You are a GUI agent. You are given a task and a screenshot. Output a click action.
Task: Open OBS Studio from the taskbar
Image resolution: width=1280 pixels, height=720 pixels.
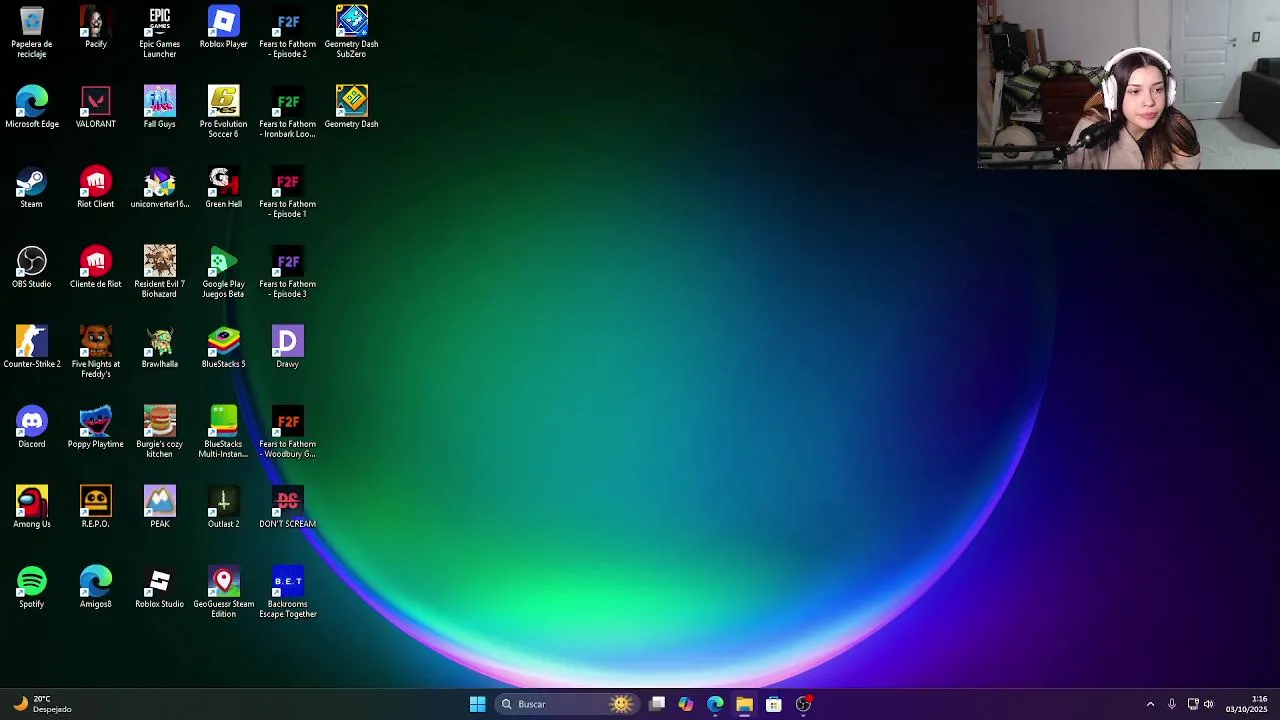(803, 704)
